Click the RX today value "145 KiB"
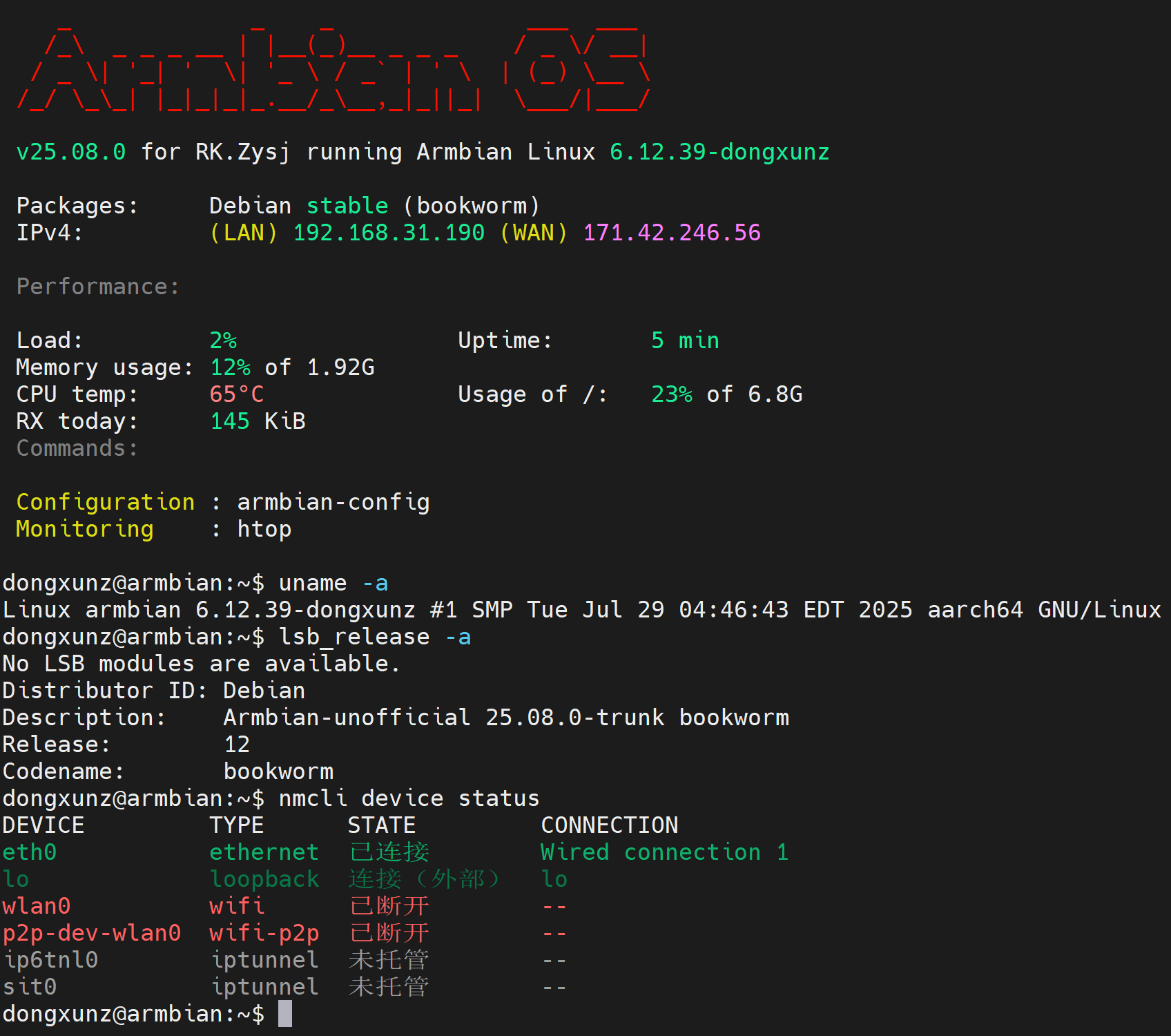The width and height of the screenshot is (1171, 1036). (258, 421)
